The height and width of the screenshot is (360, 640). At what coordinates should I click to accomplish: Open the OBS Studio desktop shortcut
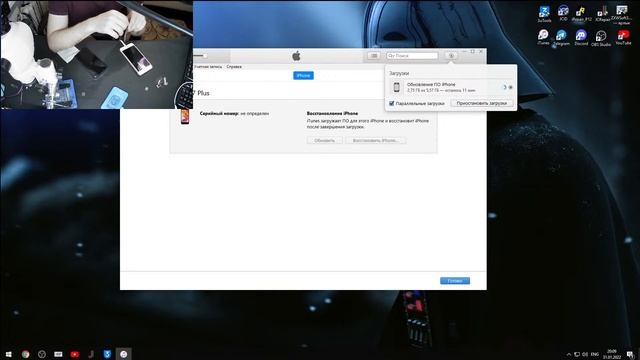(x=601, y=38)
